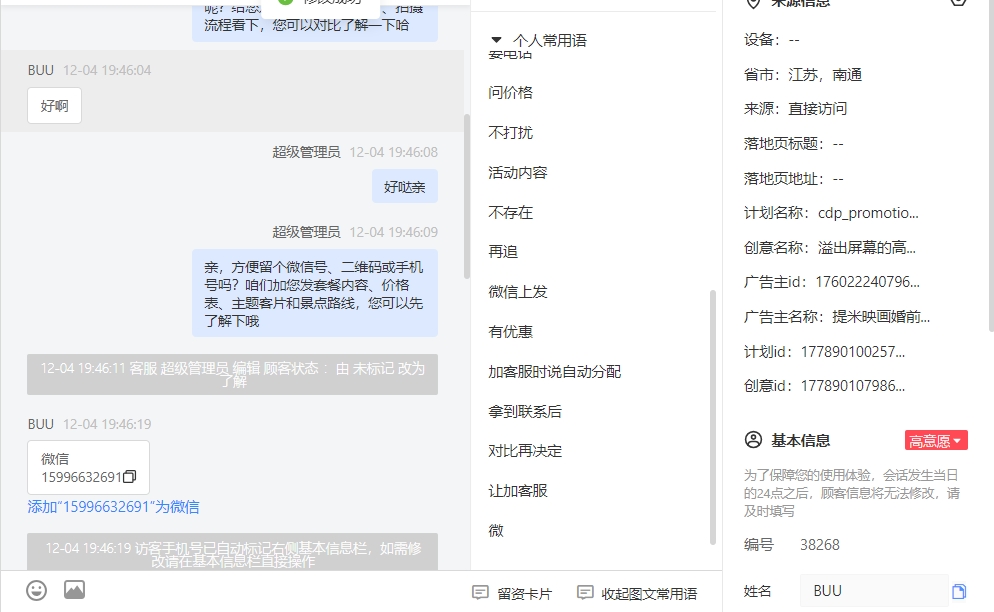994x612 pixels.
Task: Click the 好啊 message bubble from BUU
Action: click(x=55, y=105)
